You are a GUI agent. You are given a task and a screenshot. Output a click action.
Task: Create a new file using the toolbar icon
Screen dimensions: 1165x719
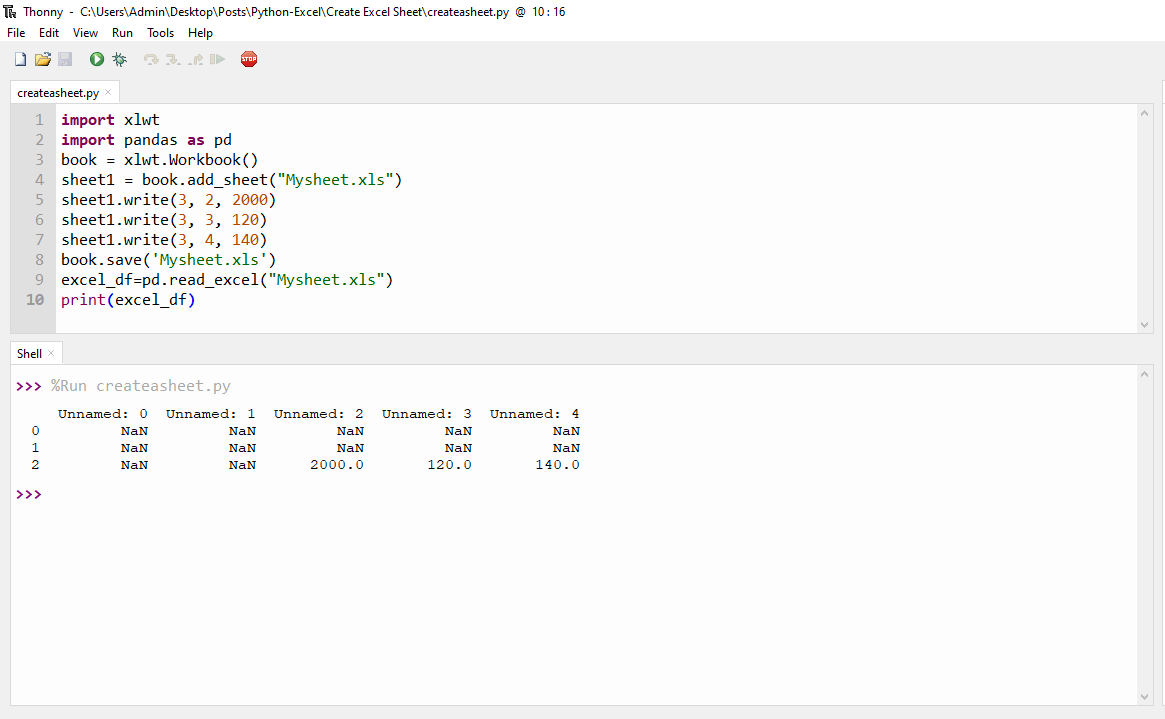tap(20, 59)
